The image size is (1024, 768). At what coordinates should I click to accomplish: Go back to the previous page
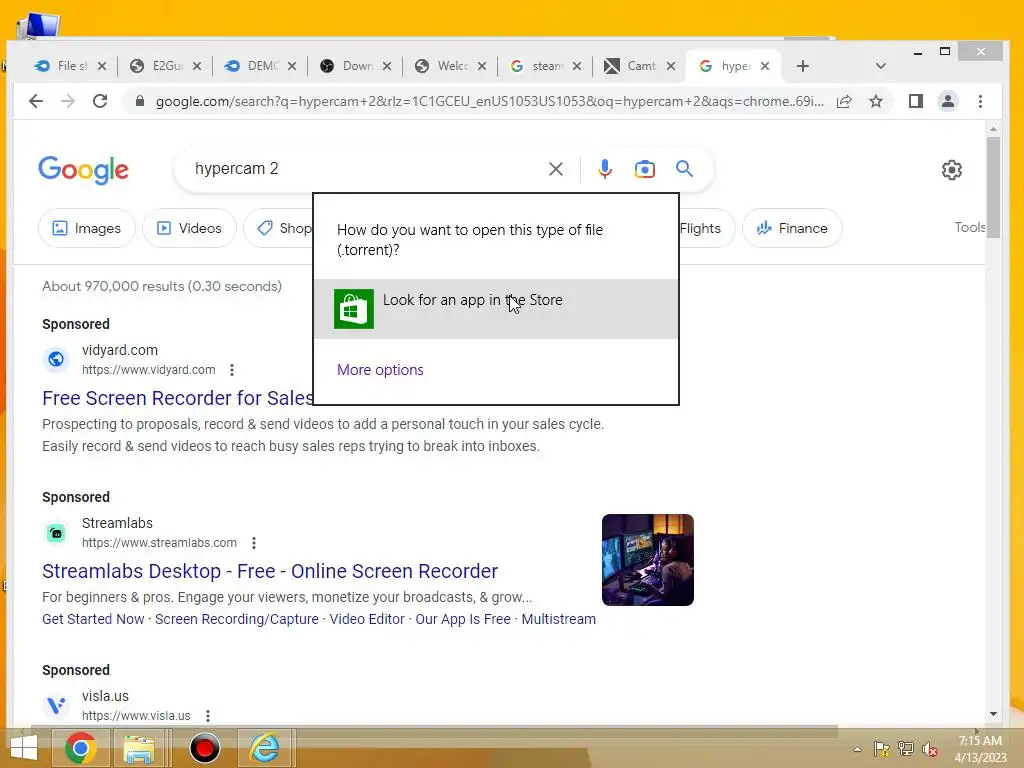coord(36,101)
